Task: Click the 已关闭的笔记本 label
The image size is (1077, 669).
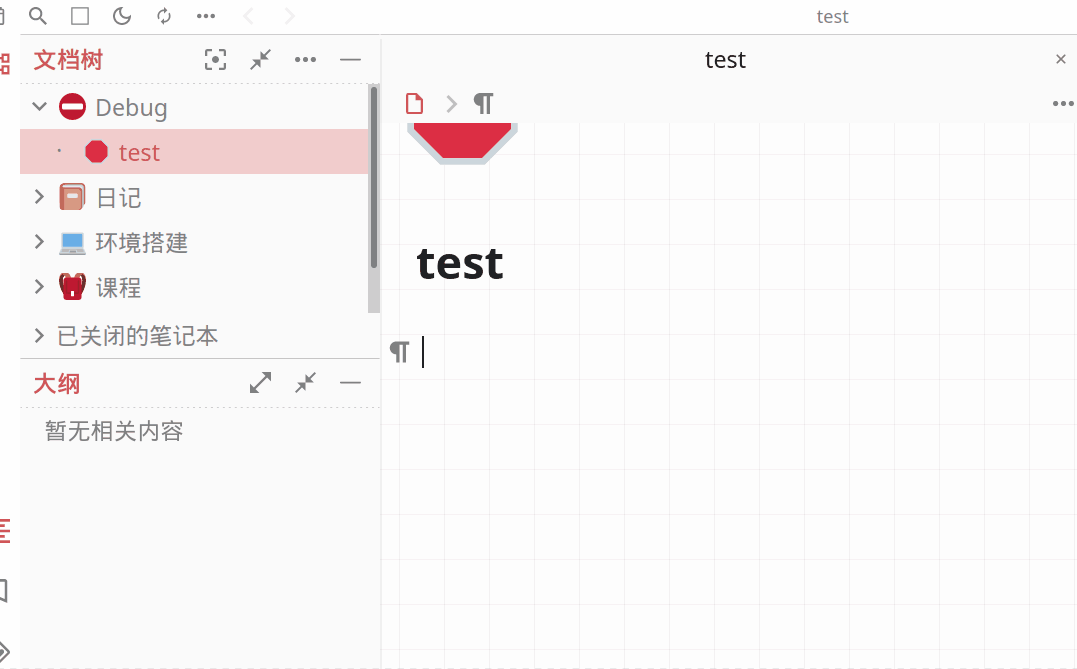Action: [137, 336]
